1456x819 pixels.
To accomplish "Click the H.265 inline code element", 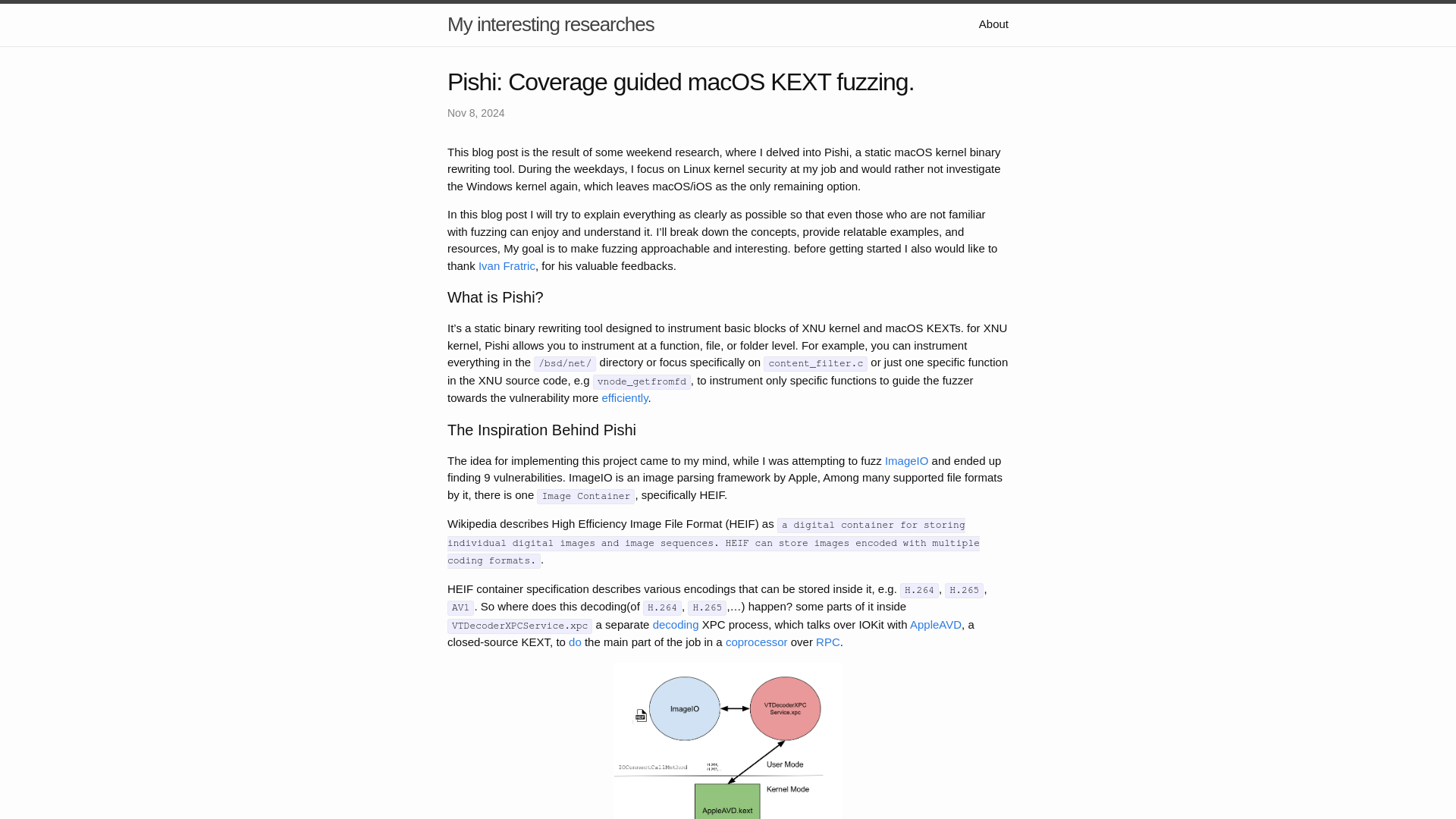I will tap(963, 590).
